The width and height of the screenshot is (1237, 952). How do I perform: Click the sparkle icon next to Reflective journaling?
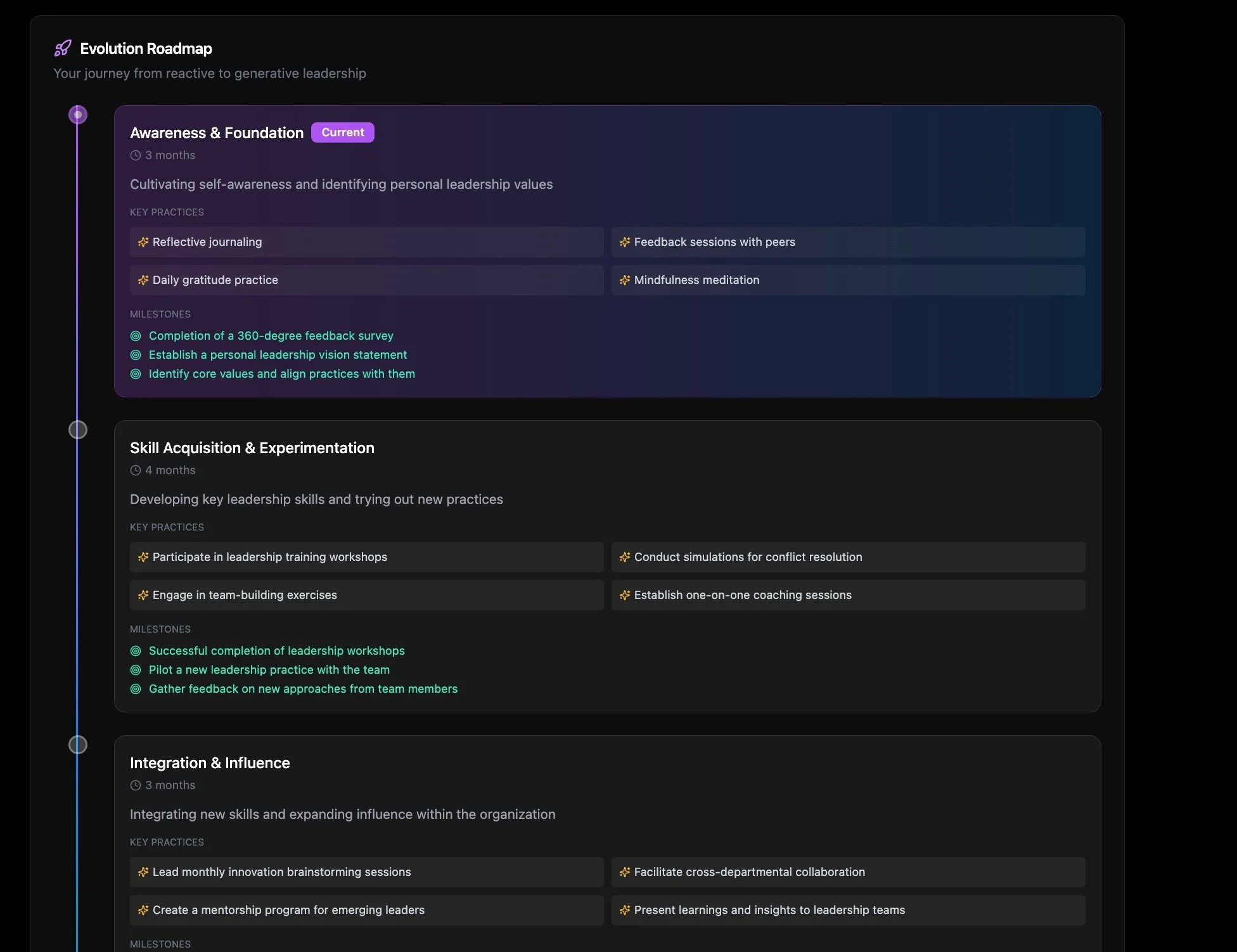click(143, 242)
